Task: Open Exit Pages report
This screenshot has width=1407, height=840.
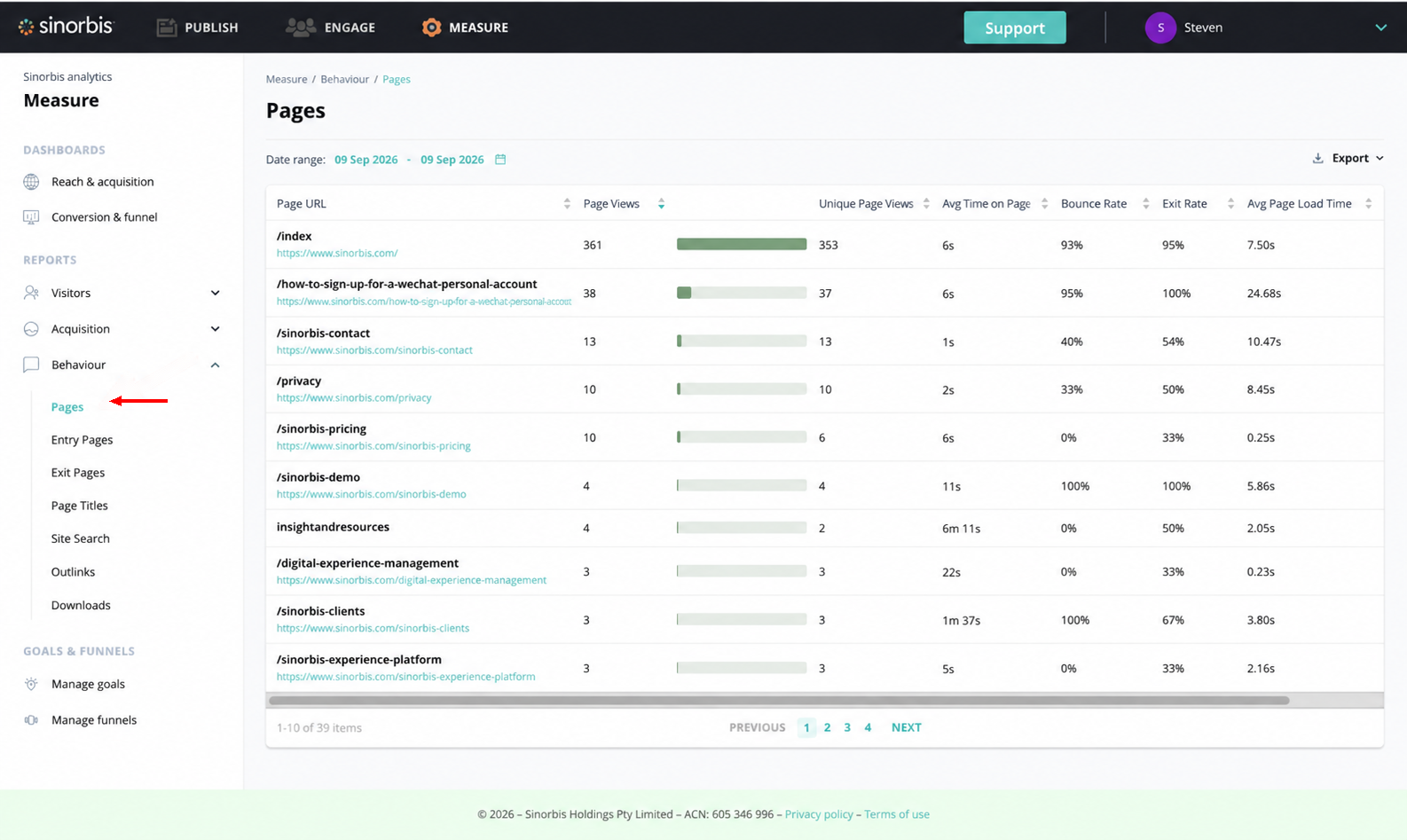Action: point(78,473)
